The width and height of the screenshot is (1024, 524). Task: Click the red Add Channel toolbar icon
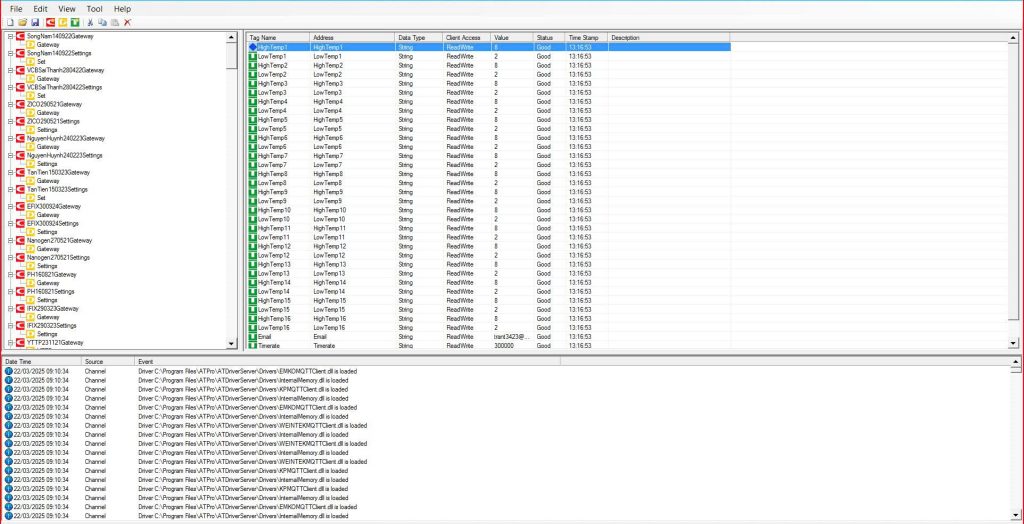(50, 22)
